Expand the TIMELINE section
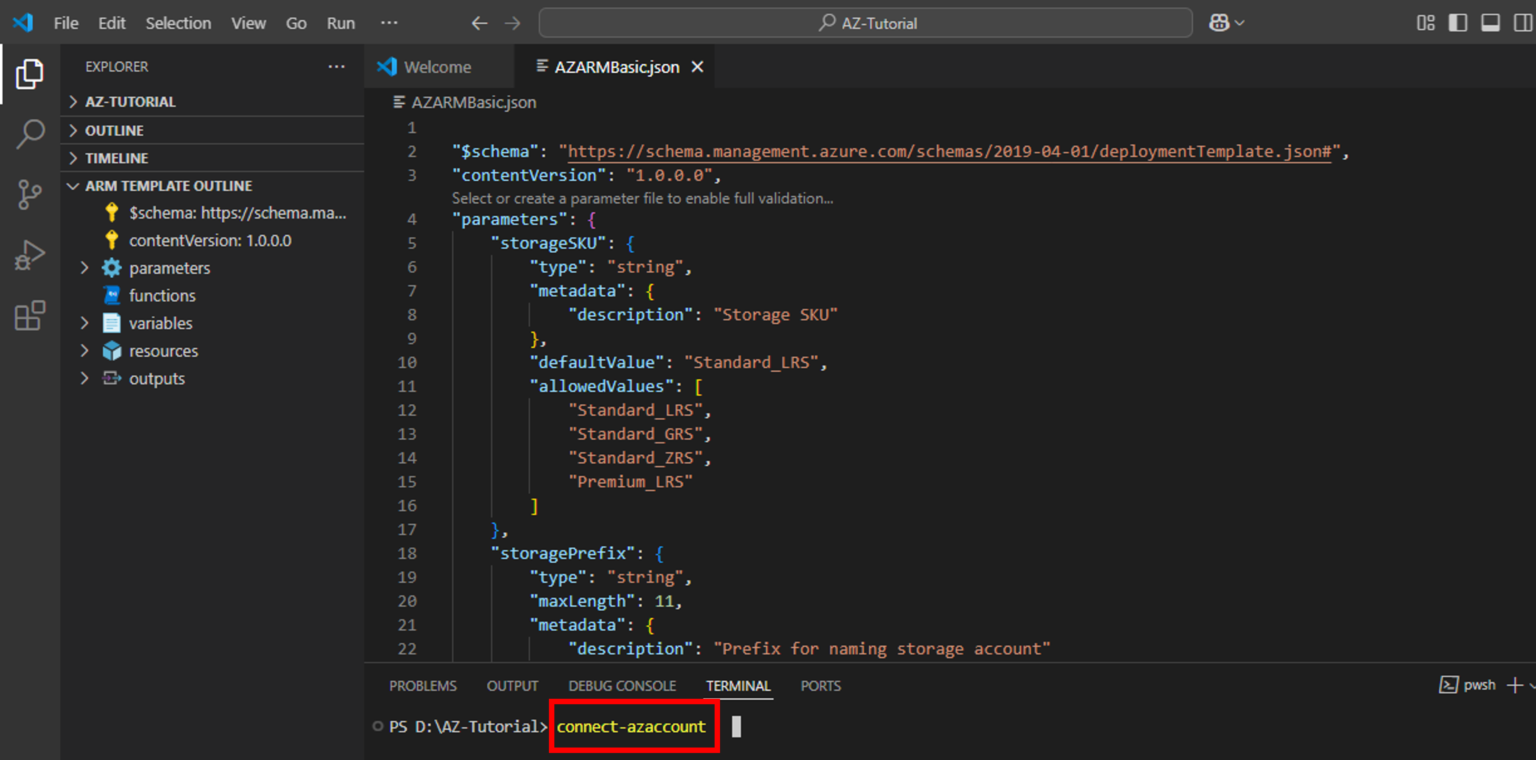This screenshot has width=1536, height=760. [x=212, y=158]
